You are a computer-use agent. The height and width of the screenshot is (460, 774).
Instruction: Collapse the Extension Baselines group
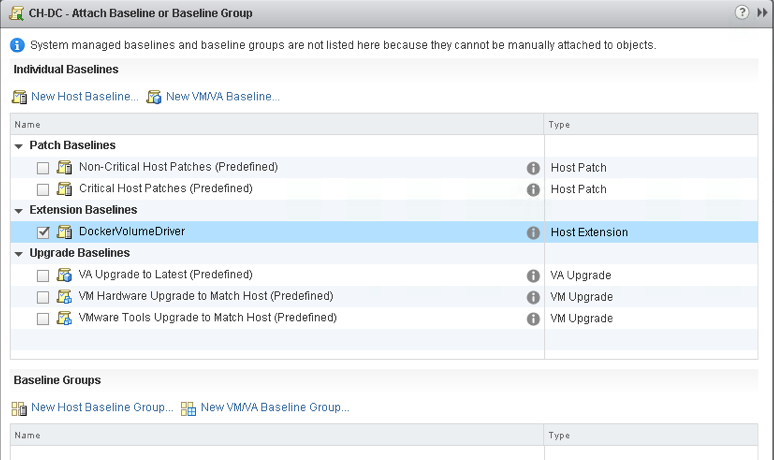tap(19, 211)
